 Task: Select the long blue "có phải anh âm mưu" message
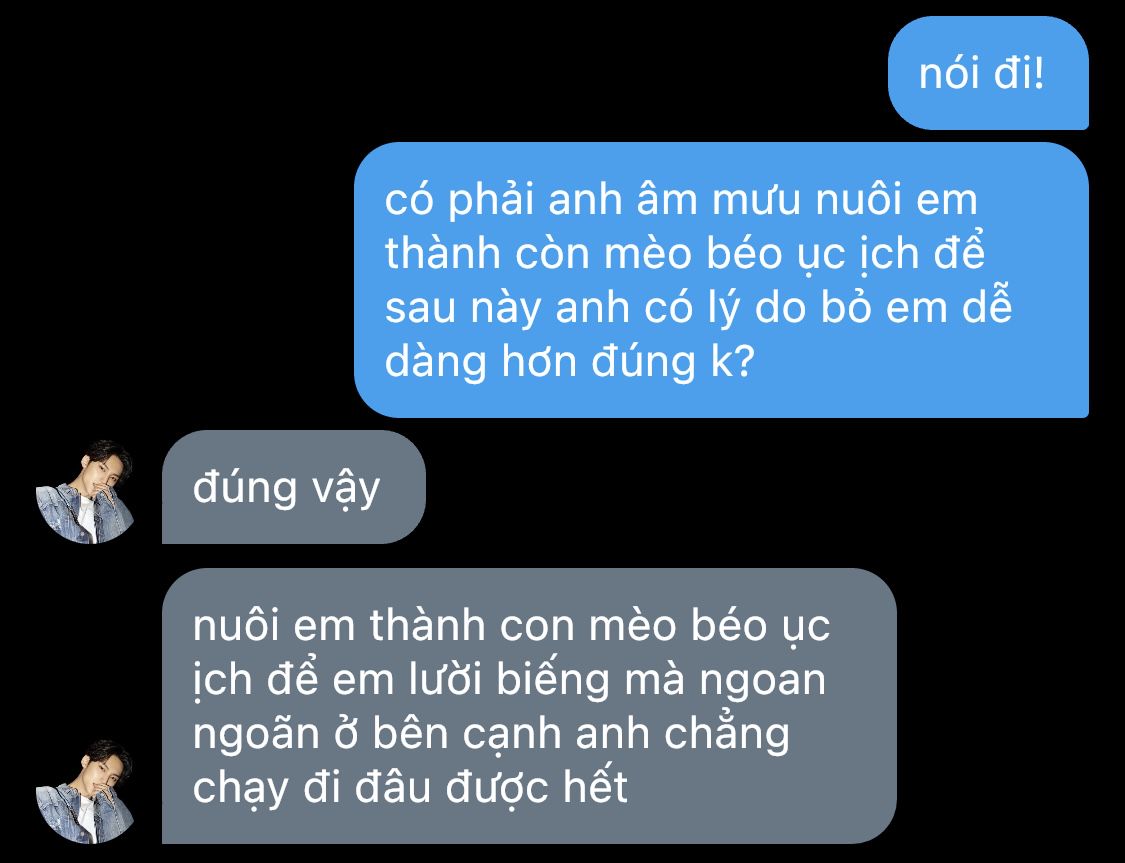click(x=721, y=280)
